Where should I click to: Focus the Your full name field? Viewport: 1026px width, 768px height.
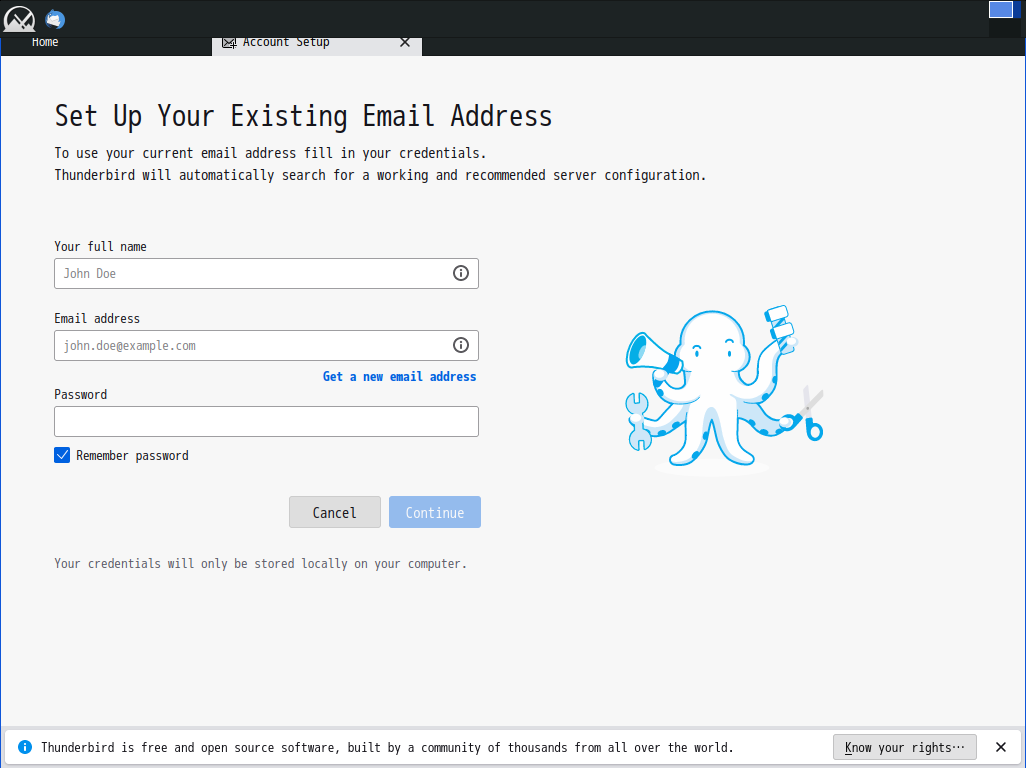pos(266,273)
